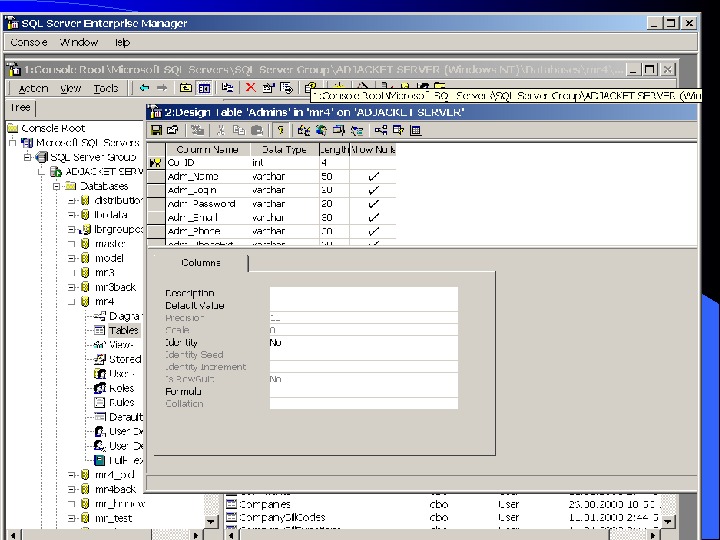Select Tables under mr4 database
The width and height of the screenshot is (720, 540).
(123, 330)
